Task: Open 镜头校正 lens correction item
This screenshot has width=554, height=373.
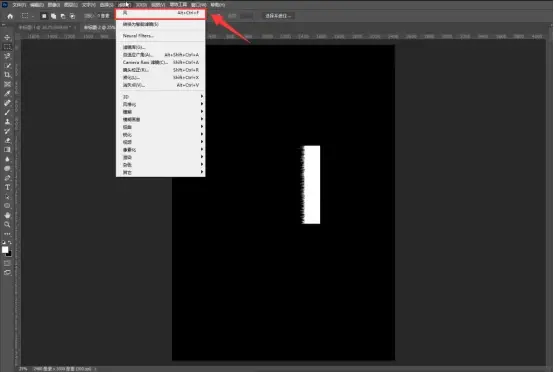Action: (160, 70)
